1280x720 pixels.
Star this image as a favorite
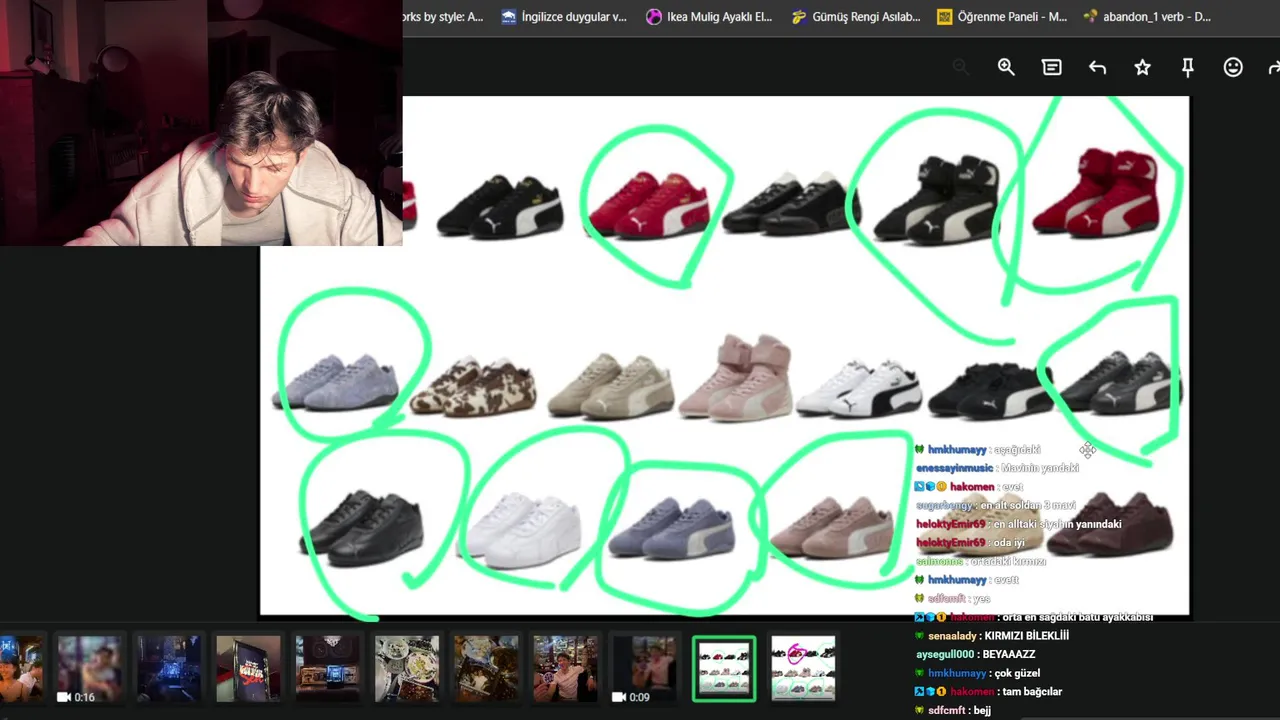(1142, 67)
